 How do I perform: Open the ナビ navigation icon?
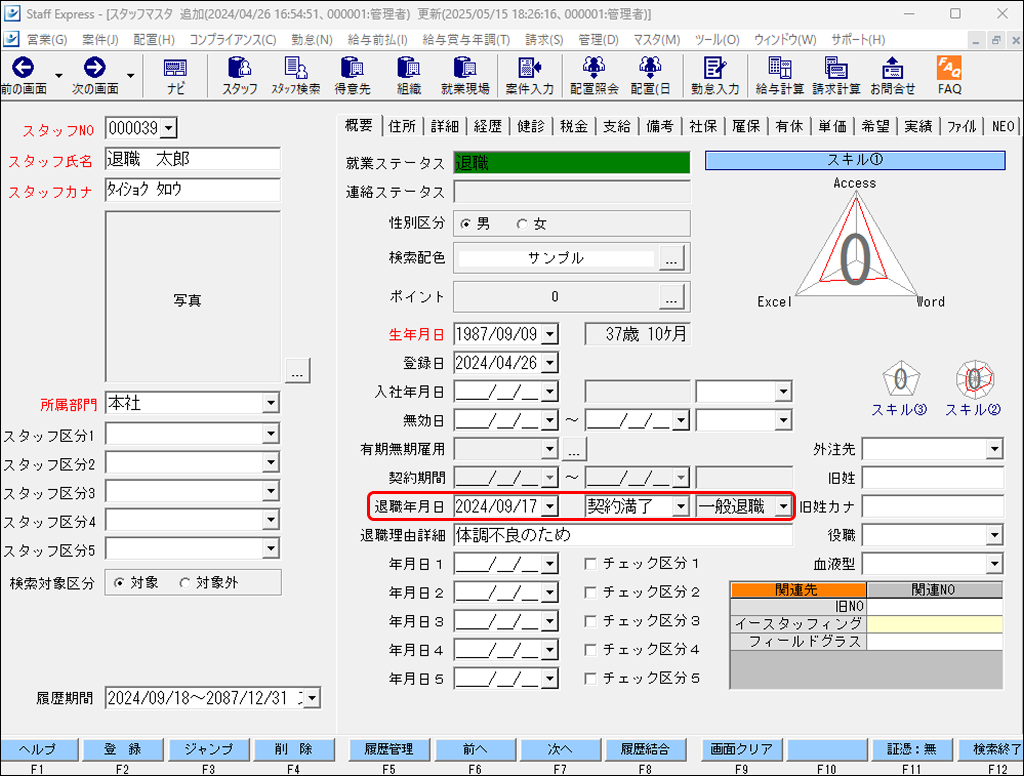[175, 68]
